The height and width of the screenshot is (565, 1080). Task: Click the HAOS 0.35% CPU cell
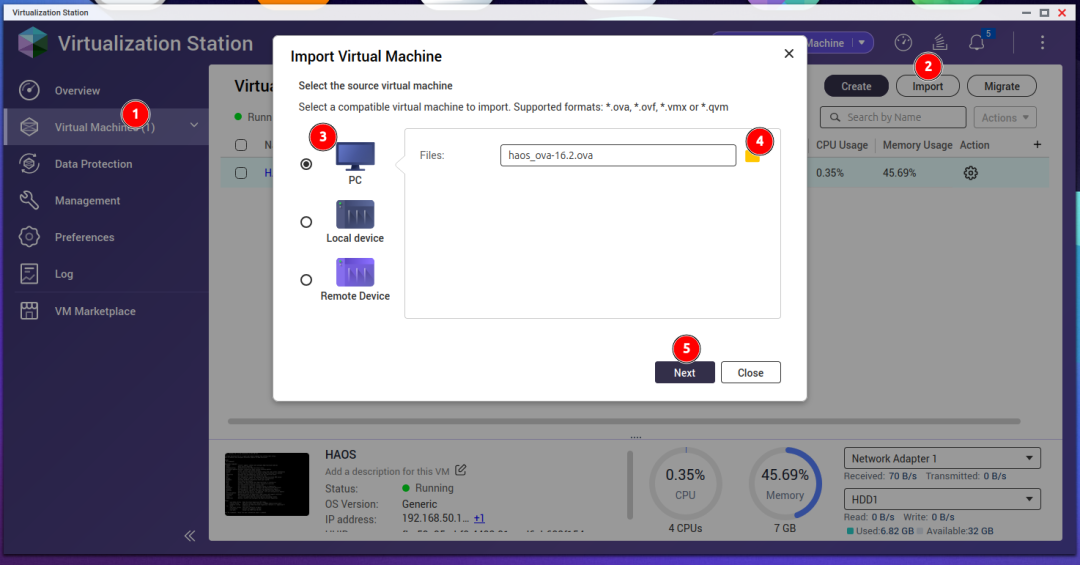(830, 173)
